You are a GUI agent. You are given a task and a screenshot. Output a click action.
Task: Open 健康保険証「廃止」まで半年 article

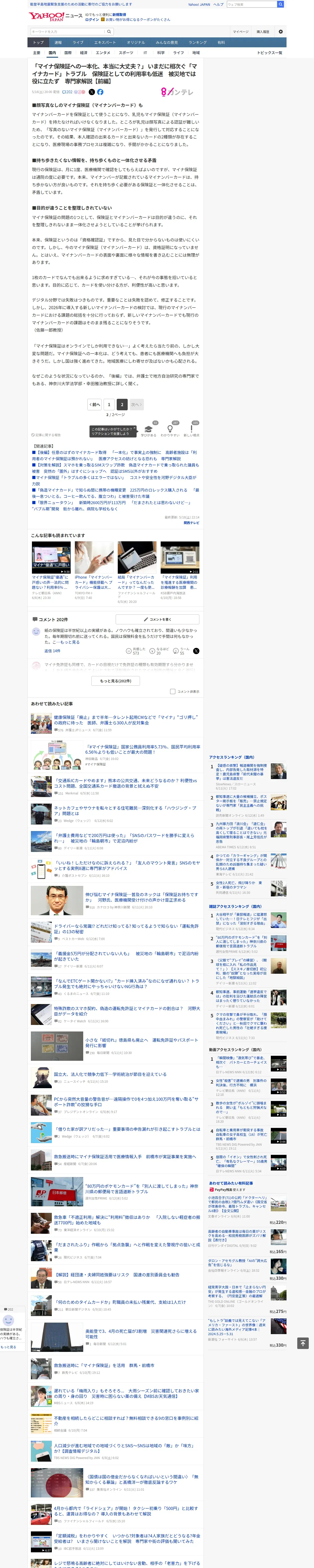point(125,720)
